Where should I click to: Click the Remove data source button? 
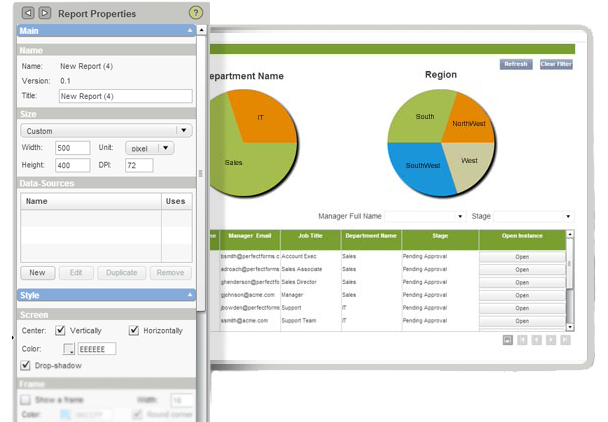coord(171,273)
